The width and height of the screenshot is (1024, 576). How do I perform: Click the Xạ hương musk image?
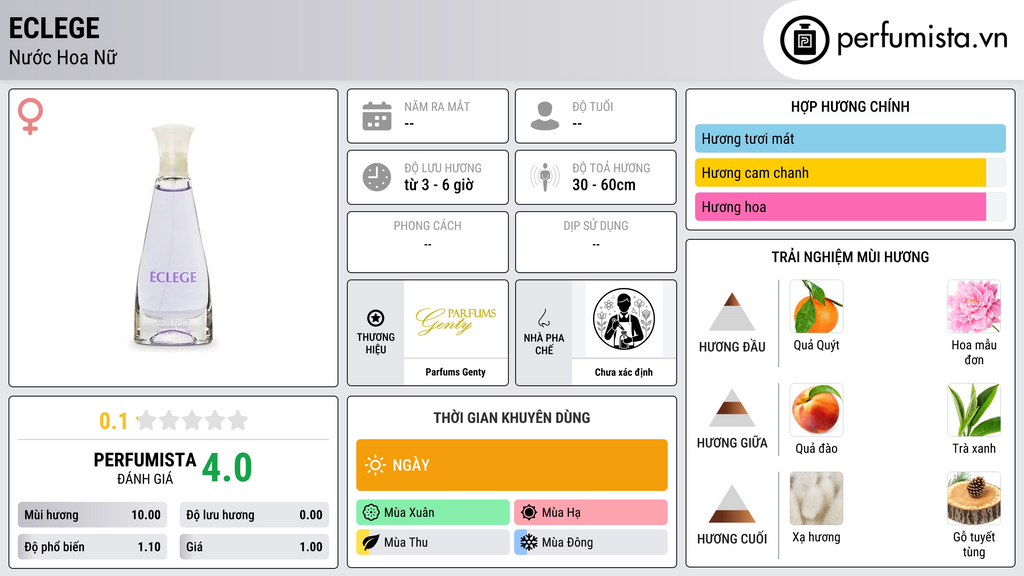click(816, 498)
